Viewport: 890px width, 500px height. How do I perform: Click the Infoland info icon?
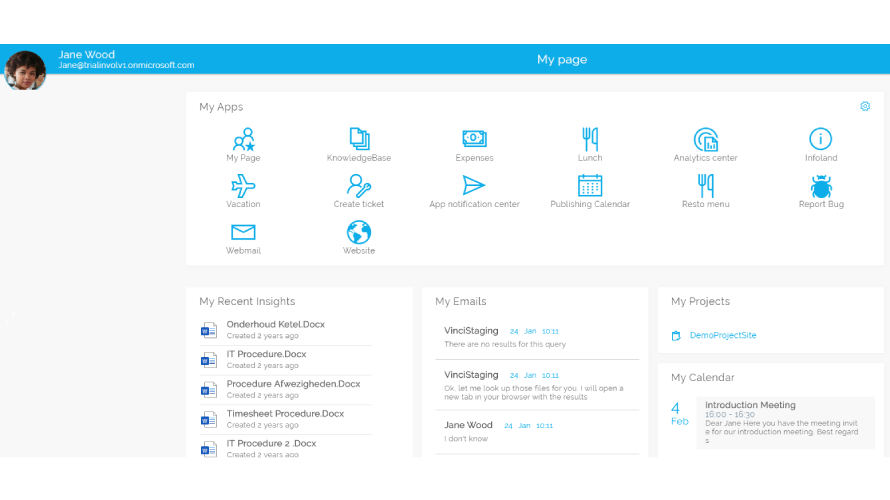point(821,138)
